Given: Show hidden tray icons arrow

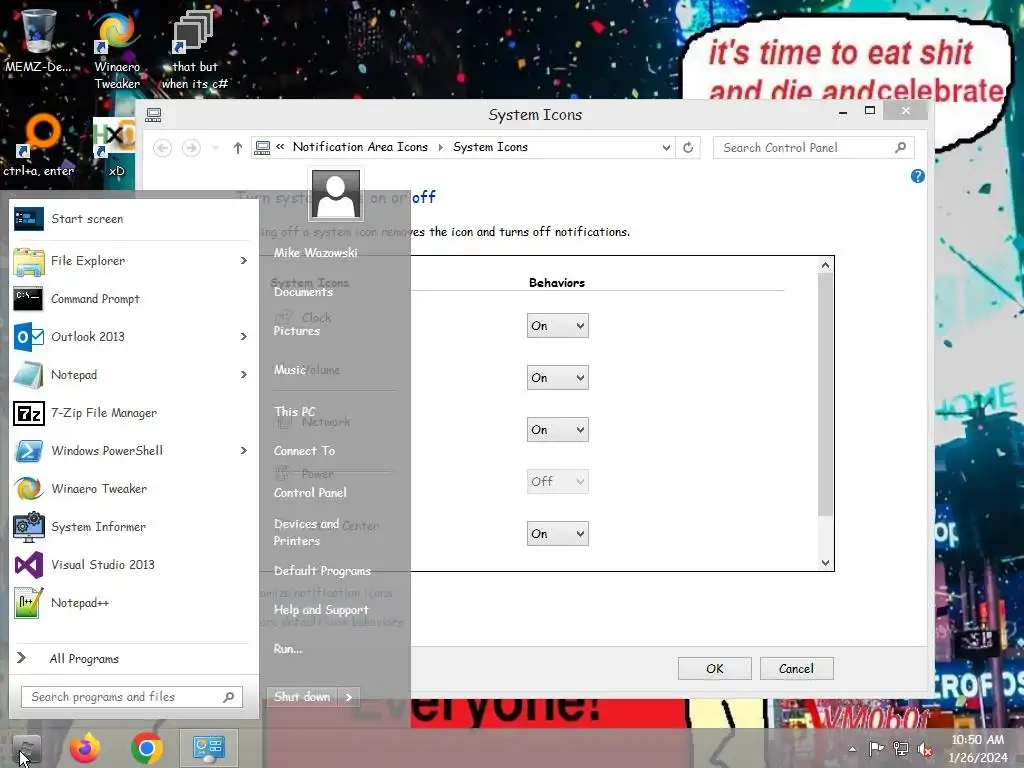Looking at the screenshot, I should (852, 749).
